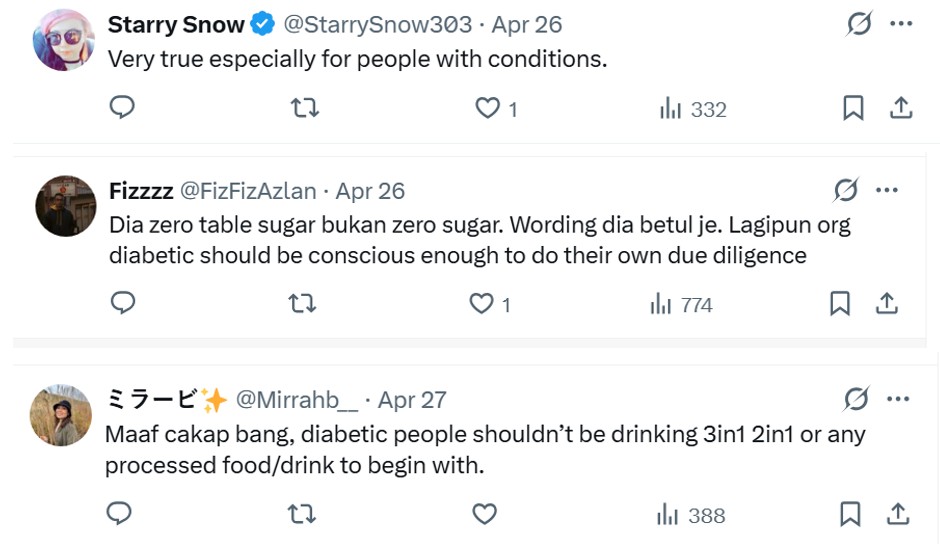Repost the tweet by @Mirrahb__
The height and width of the screenshot is (544, 940).
301,514
